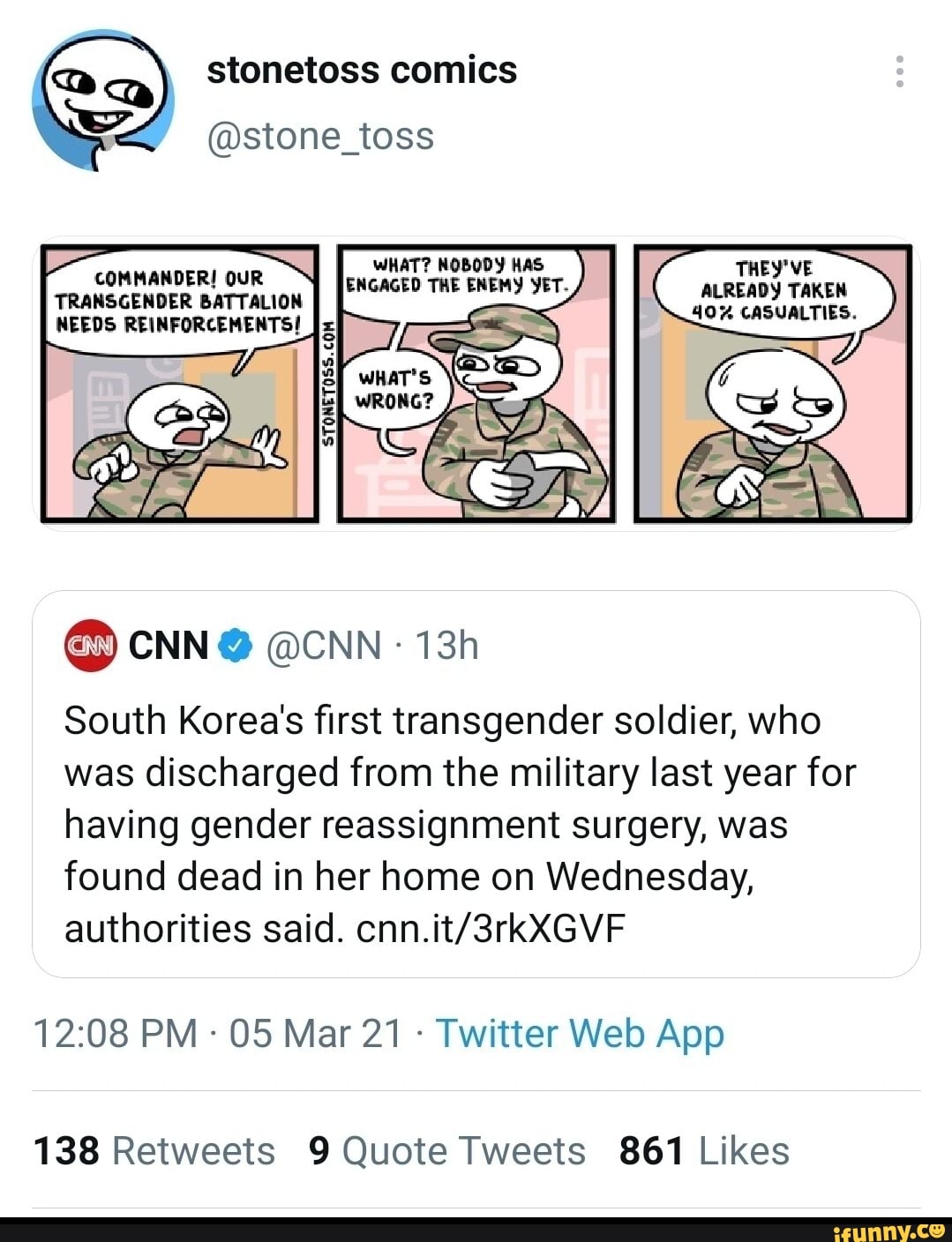952x1242 pixels.
Task: Click the blue verified badge next to CNN
Action: tap(235, 646)
